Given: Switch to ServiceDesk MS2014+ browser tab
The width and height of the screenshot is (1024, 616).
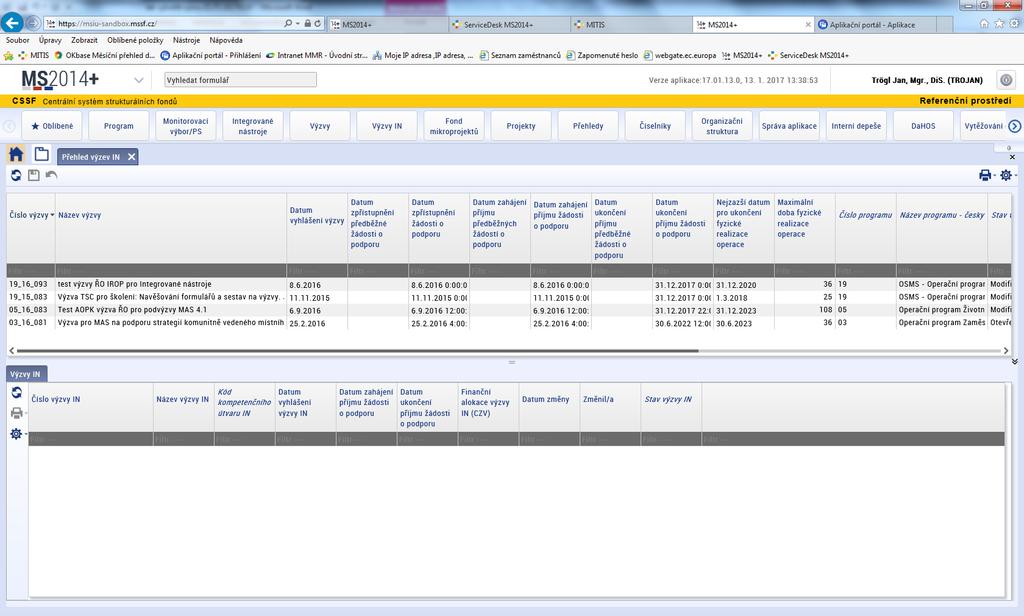Looking at the screenshot, I should [x=509, y=25].
